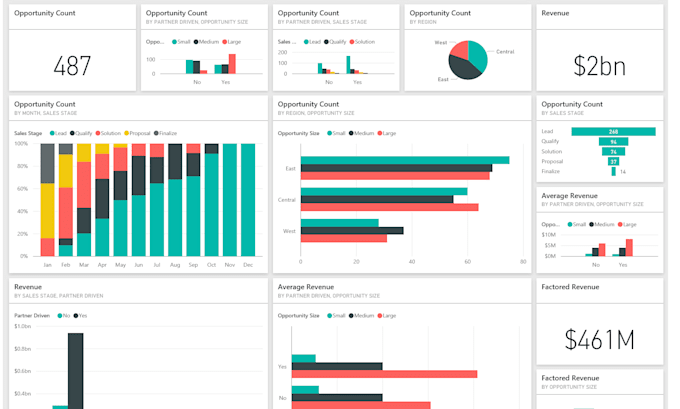Click the Lead legend swatch in the monthly chart
Viewport: 680px width, 409px height.
52,133
